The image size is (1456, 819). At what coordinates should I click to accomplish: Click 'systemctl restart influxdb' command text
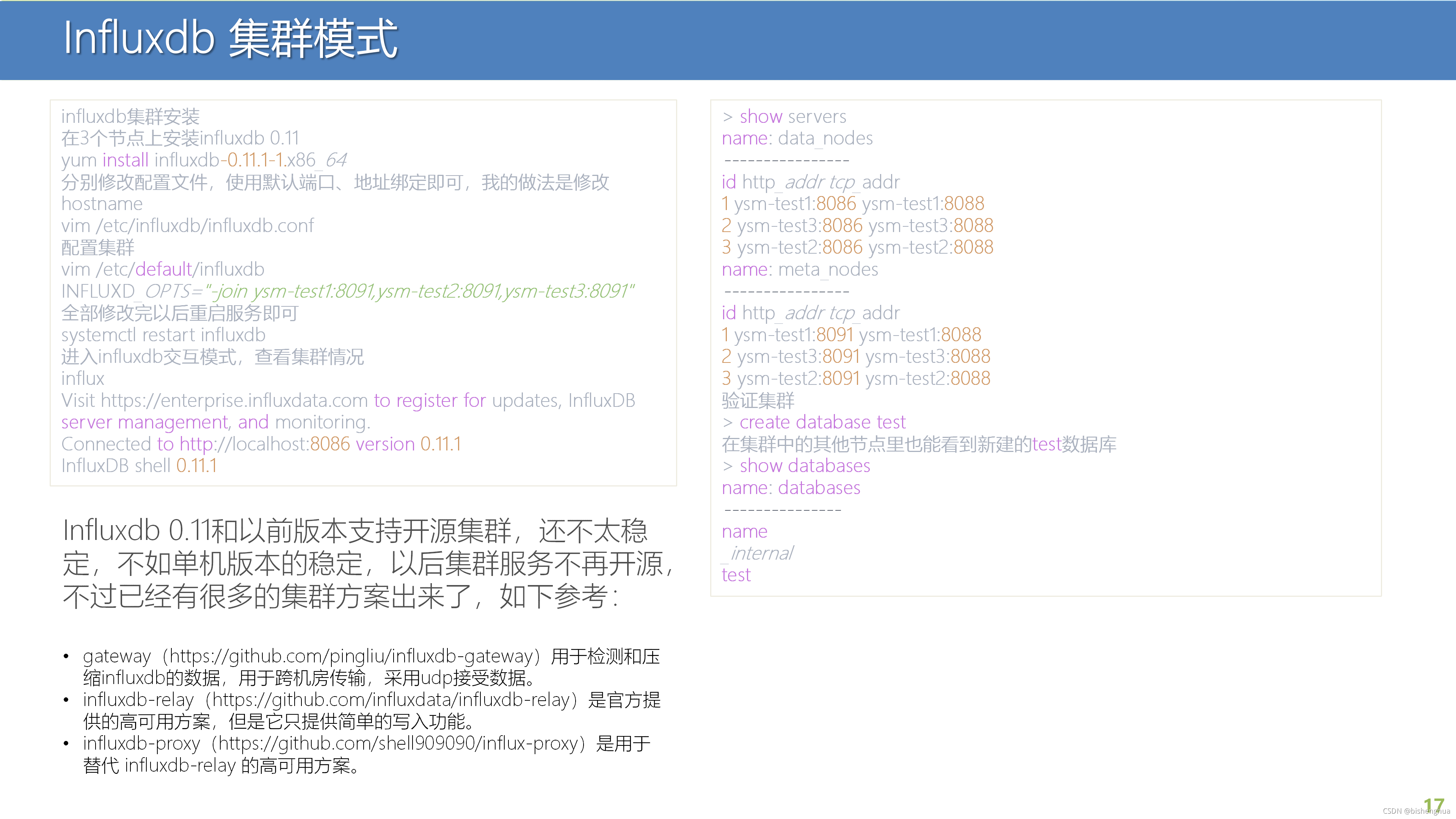(x=163, y=334)
